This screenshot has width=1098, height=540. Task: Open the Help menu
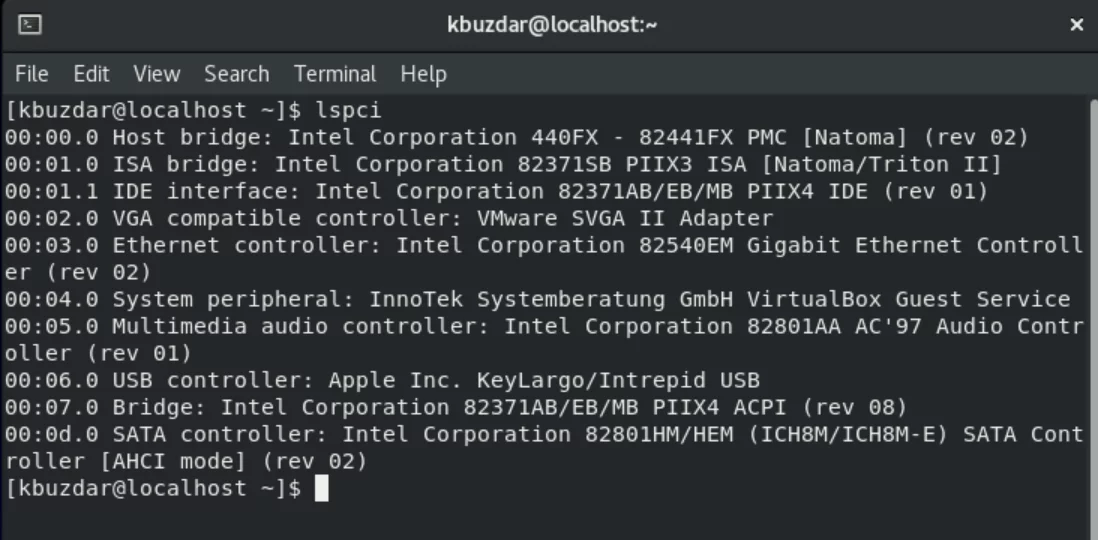424,74
